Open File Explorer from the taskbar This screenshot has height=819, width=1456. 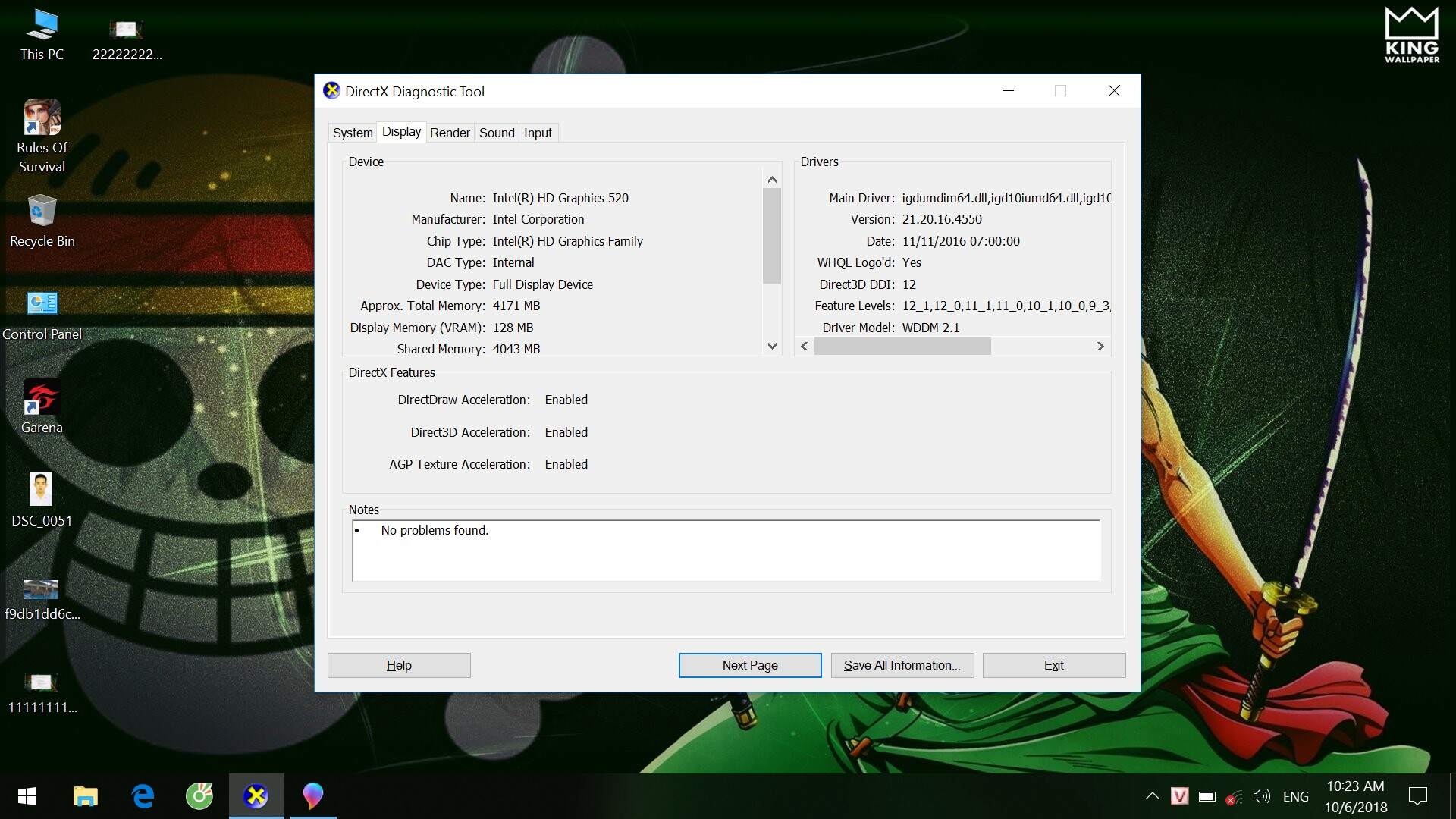pos(85,796)
